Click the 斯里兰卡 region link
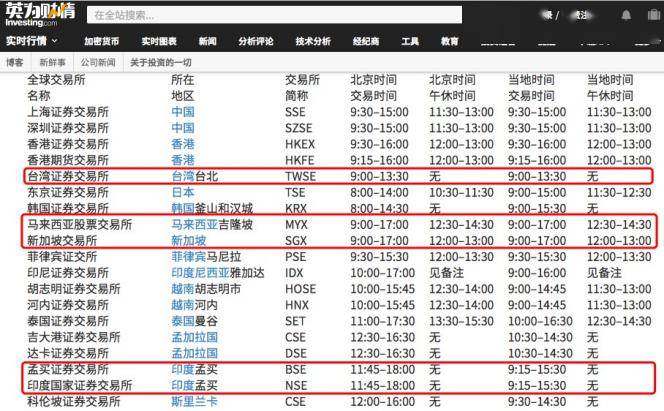Screen dimensions: 664x411 point(195,402)
